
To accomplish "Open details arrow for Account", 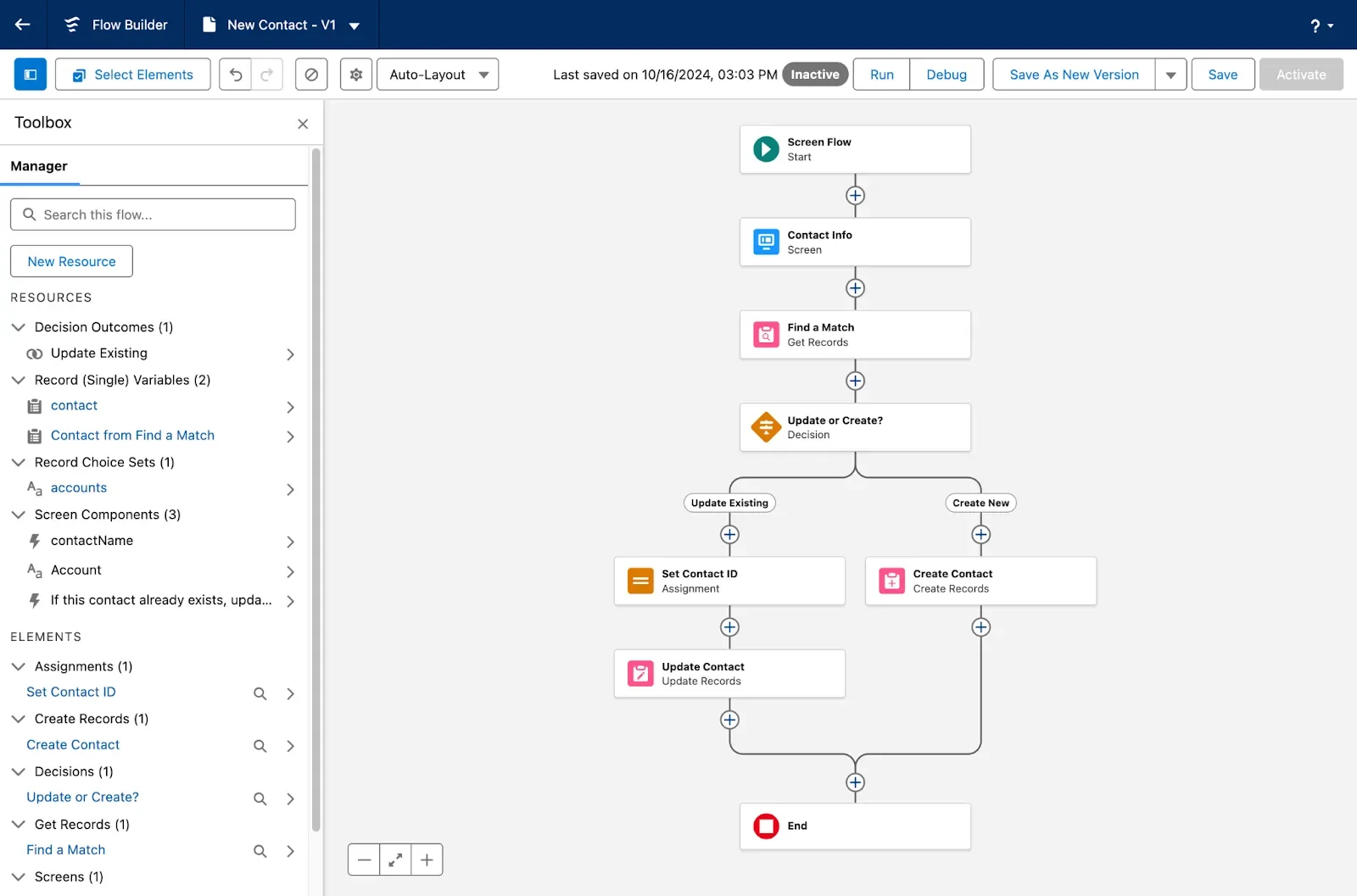I will [290, 571].
